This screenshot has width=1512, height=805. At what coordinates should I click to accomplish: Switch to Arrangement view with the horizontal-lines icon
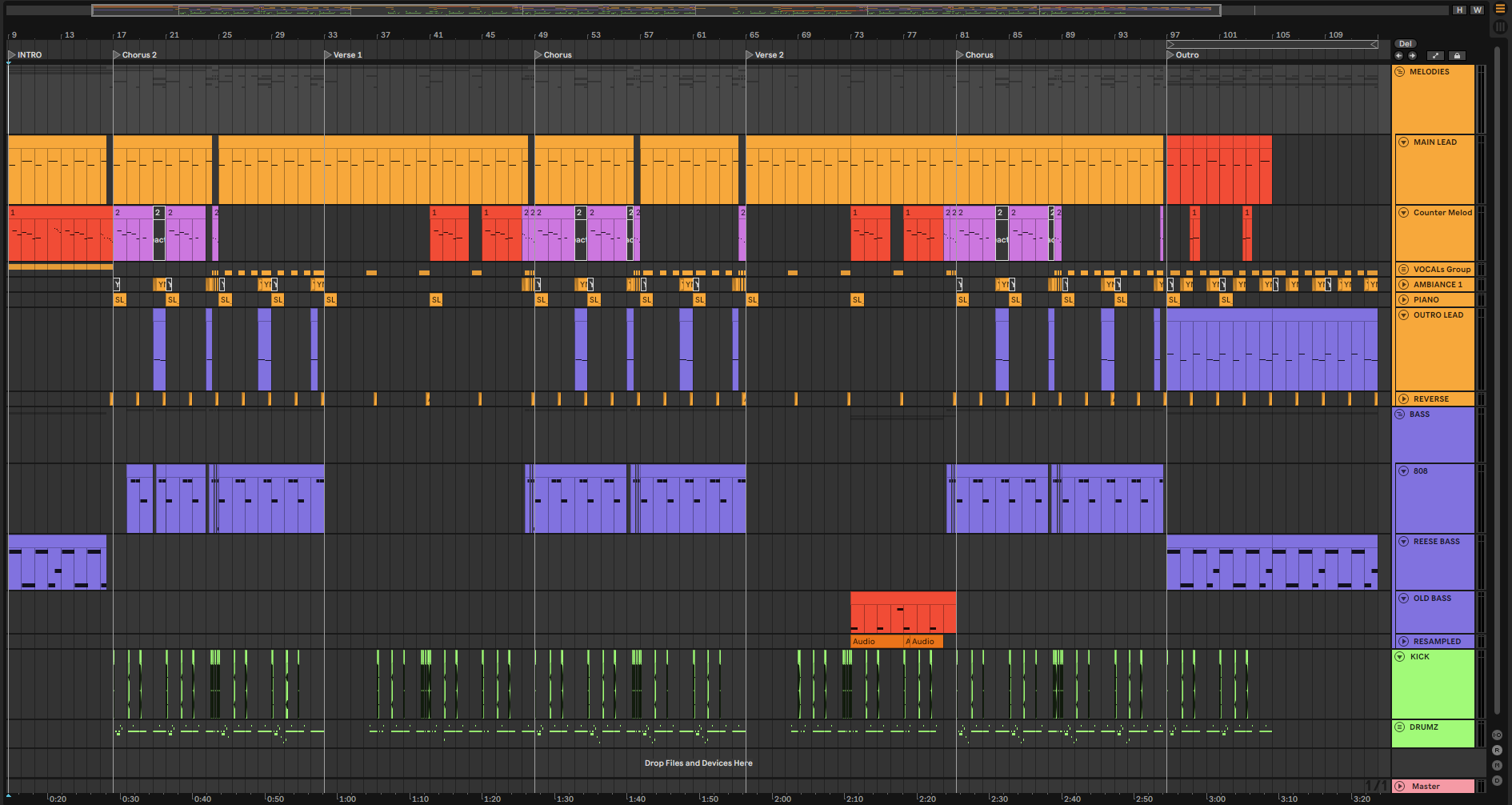click(x=1500, y=9)
